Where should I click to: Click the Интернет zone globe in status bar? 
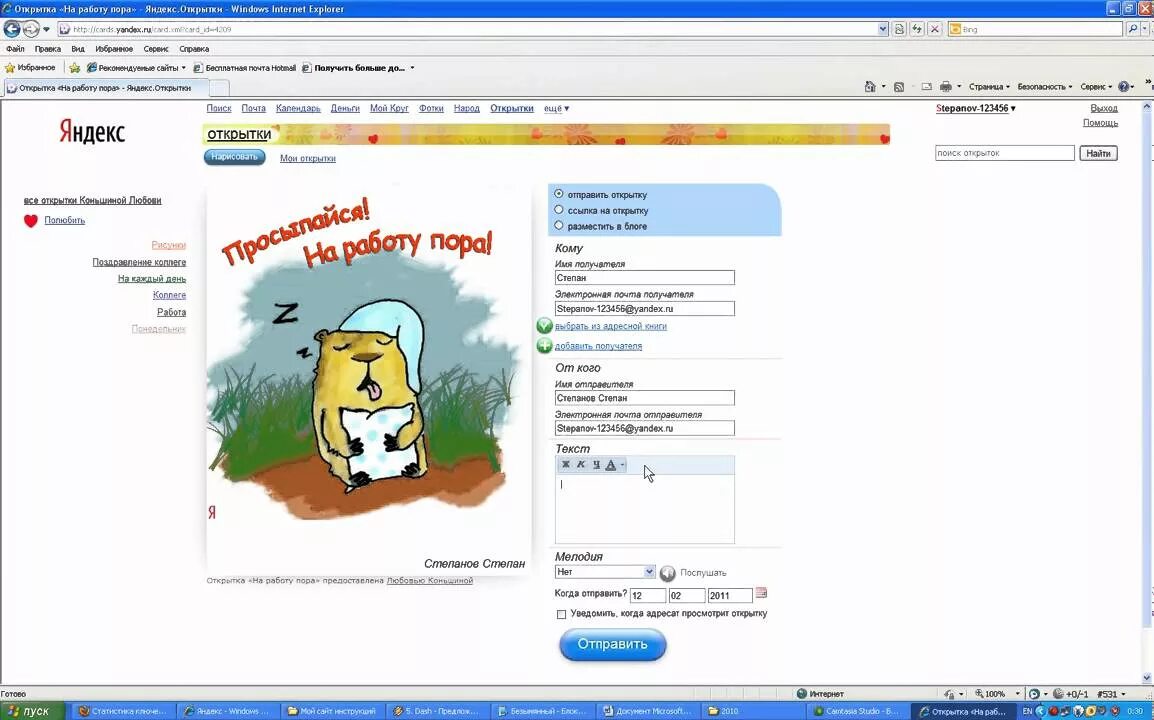802,693
